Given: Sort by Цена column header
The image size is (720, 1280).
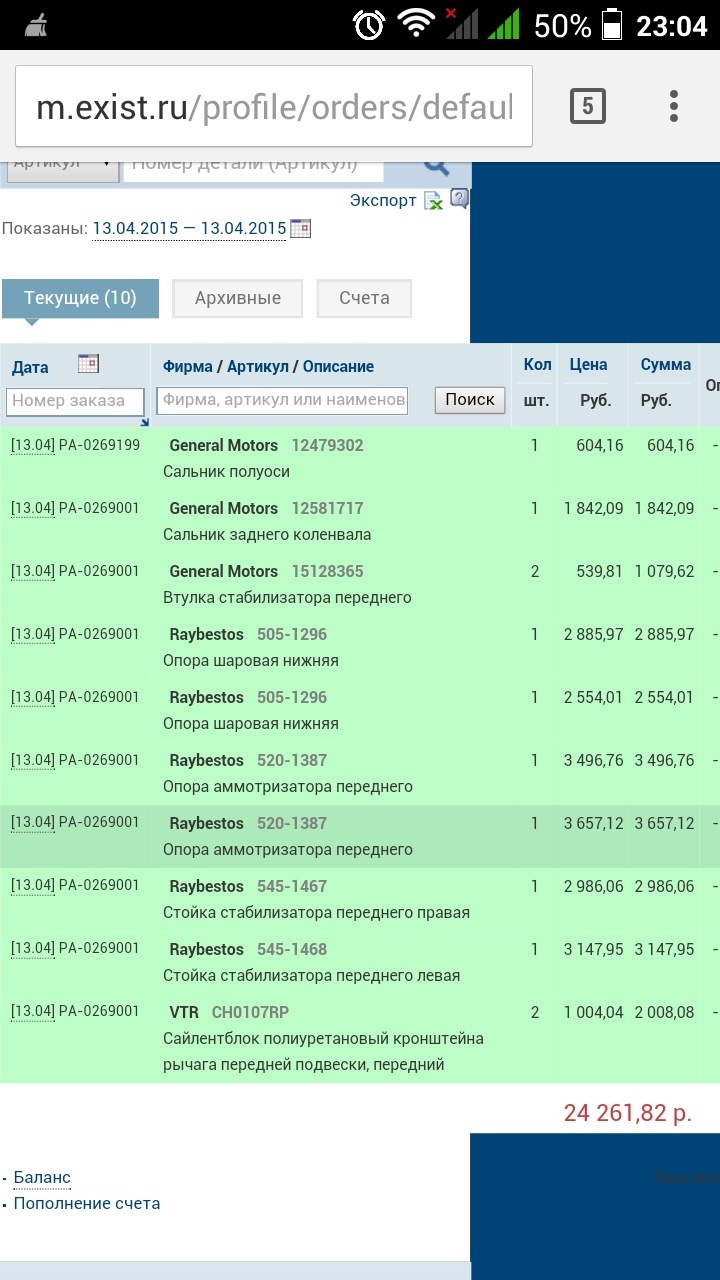Looking at the screenshot, I should (x=589, y=365).
